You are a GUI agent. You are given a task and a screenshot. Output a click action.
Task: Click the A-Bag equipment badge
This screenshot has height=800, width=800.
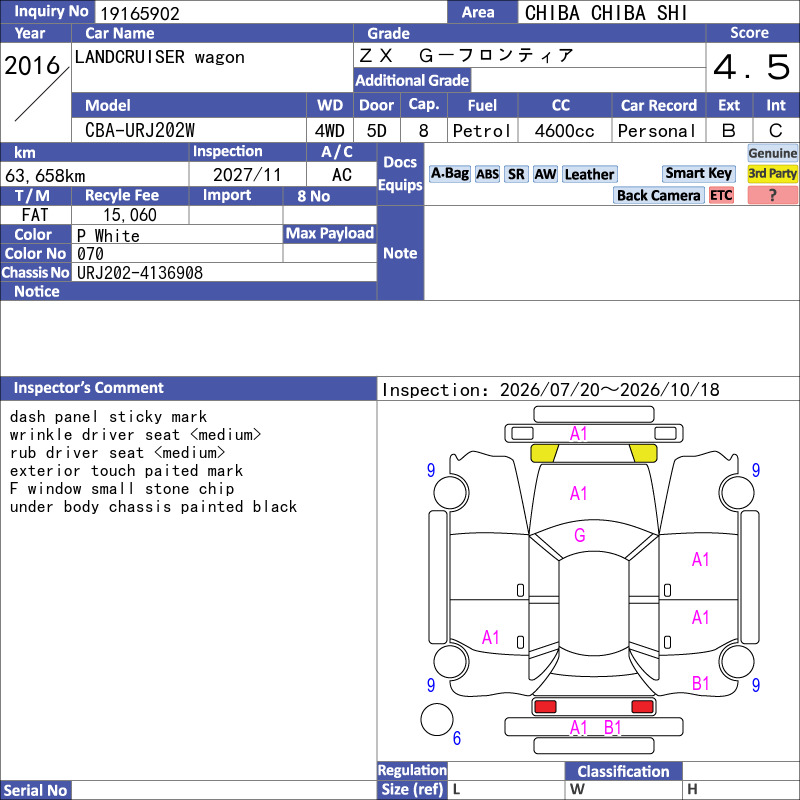tap(449, 174)
